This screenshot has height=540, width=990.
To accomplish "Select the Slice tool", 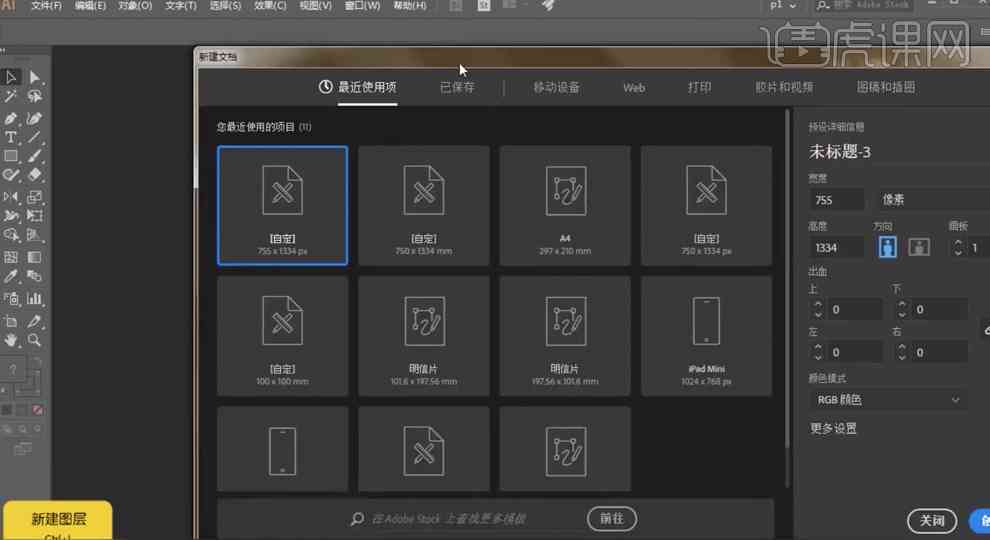I will (x=34, y=321).
